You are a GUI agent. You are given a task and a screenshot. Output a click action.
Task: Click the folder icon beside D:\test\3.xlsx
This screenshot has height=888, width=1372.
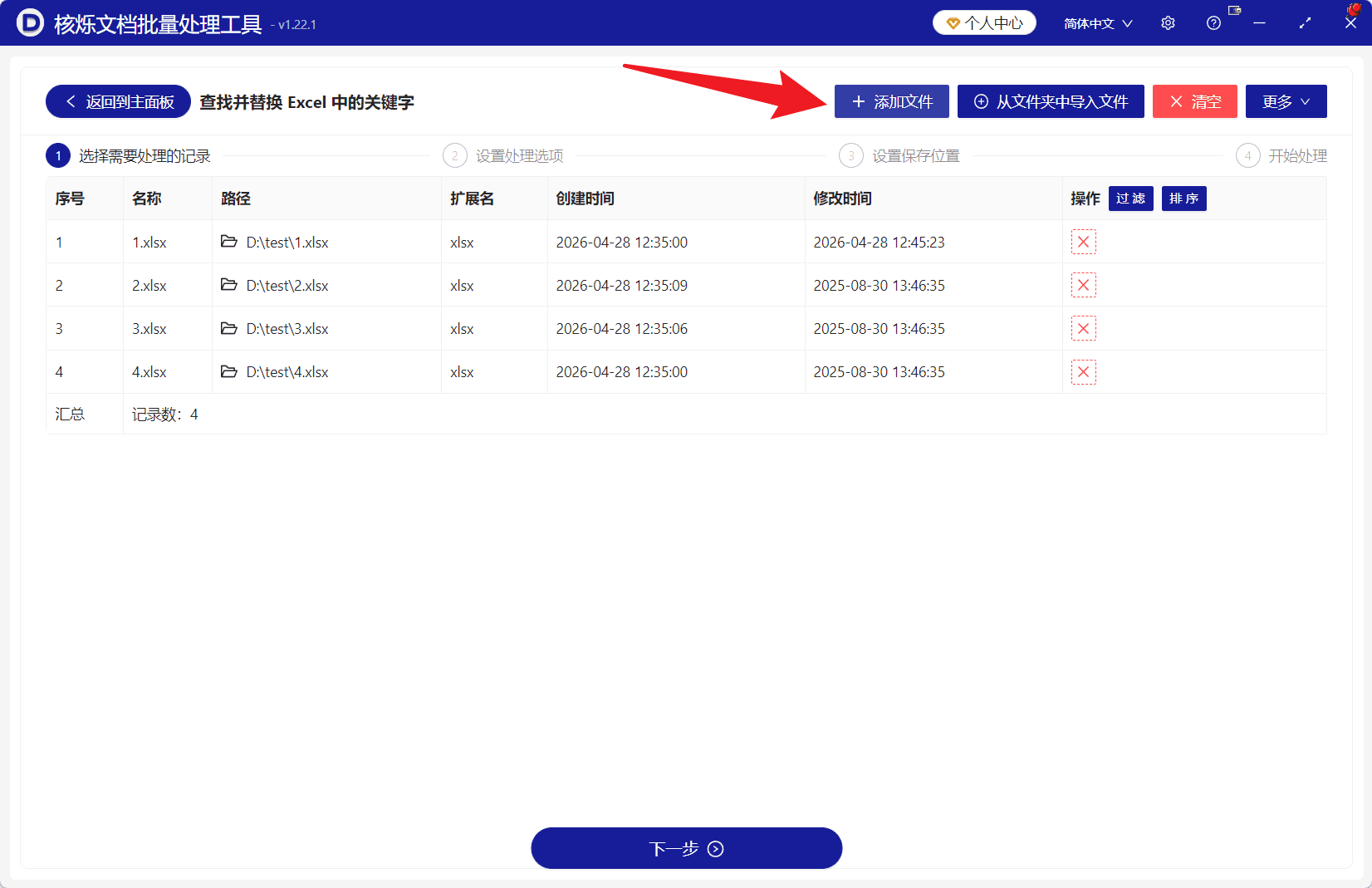coord(229,328)
